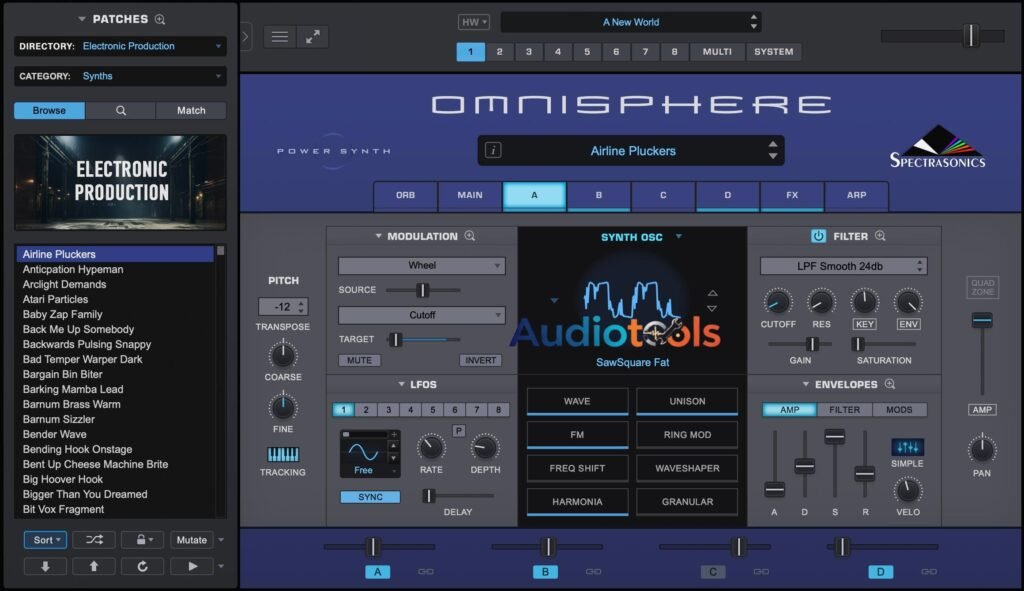The height and width of the screenshot is (591, 1024).
Task: Click the Mutate button
Action: pos(190,540)
